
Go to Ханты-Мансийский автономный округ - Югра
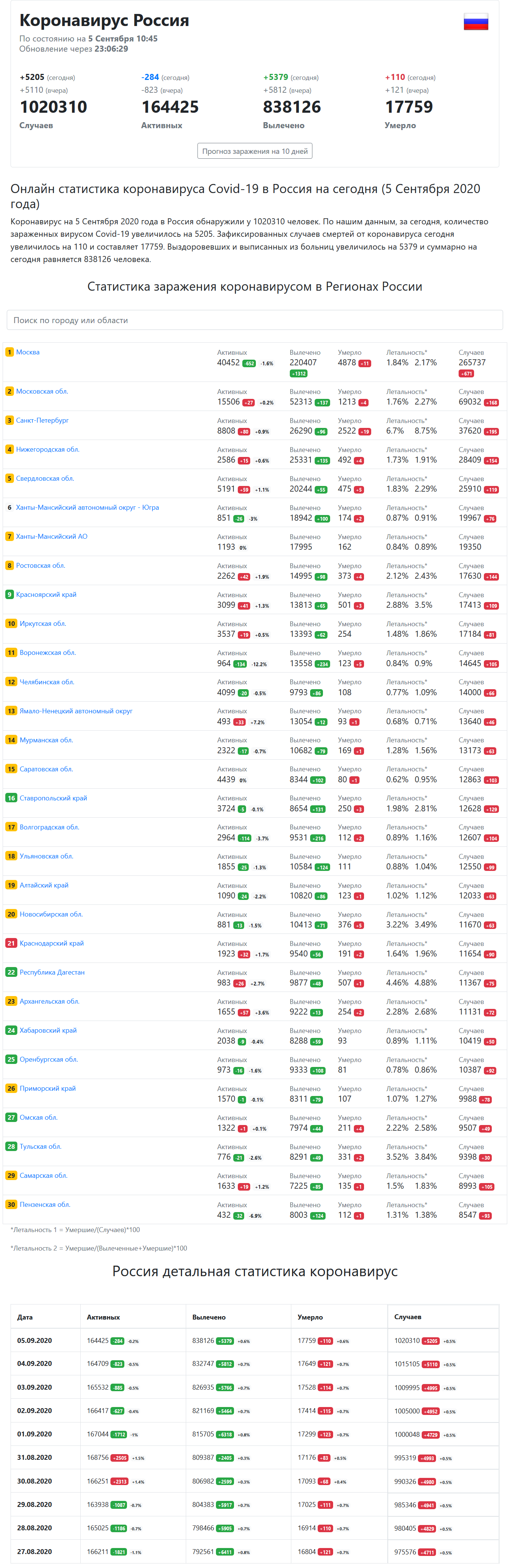(87, 508)
